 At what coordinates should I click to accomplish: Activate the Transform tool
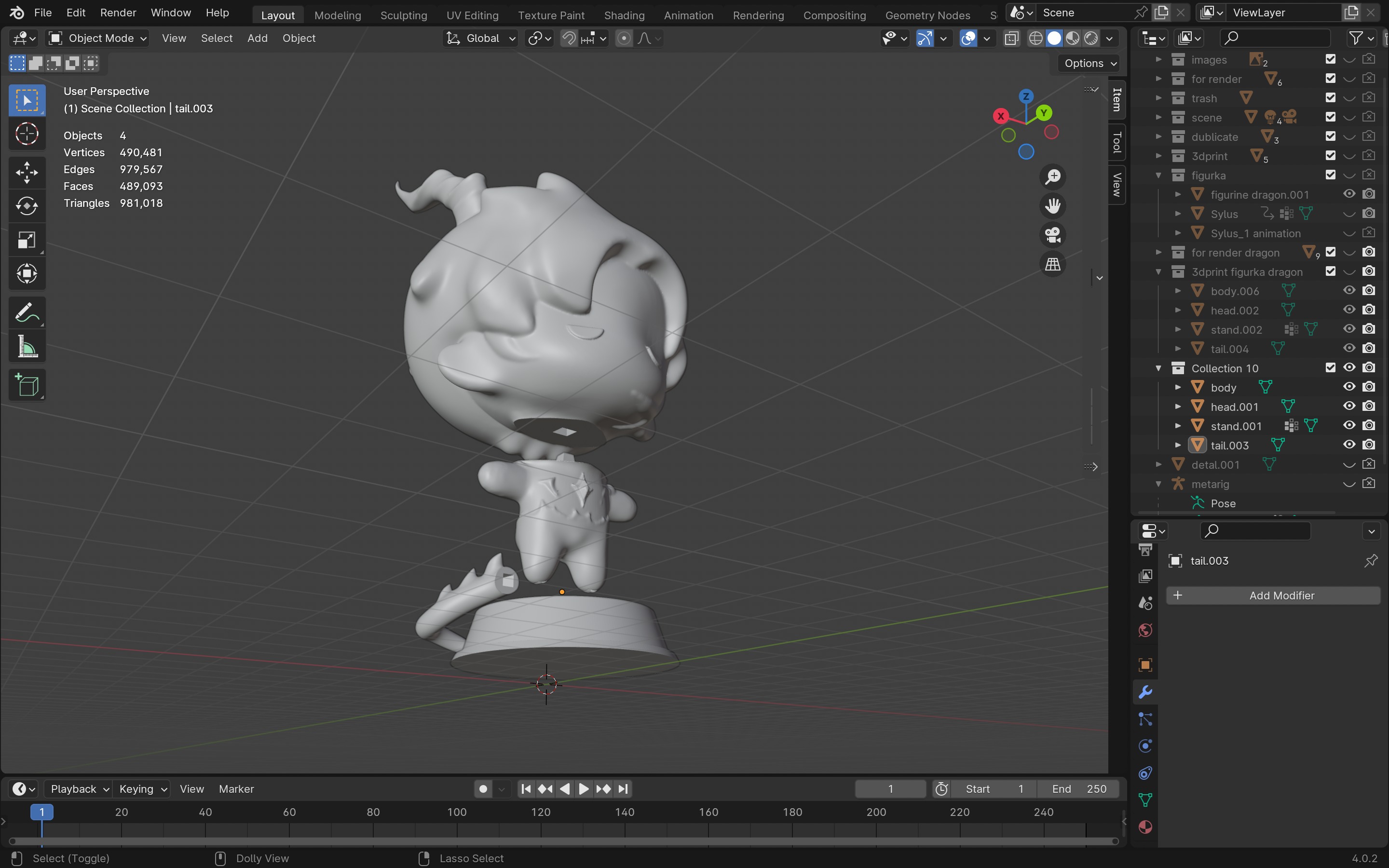27,274
